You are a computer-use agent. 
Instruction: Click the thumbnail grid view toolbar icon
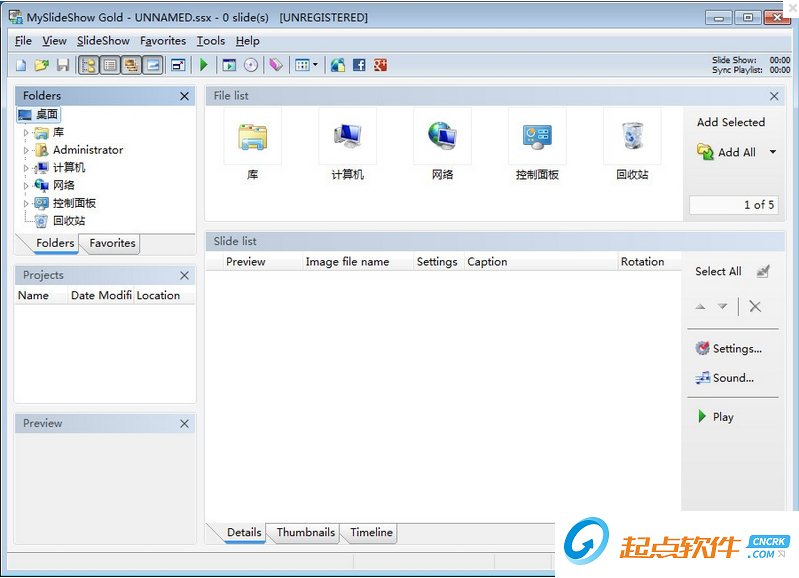point(302,65)
